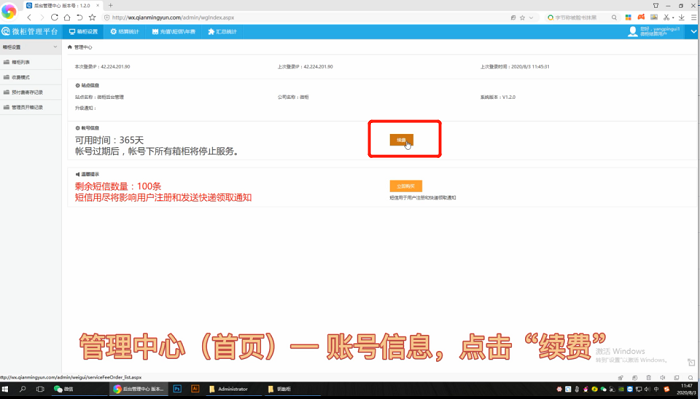Open Illustrator from the taskbar
This screenshot has width=700, height=399.
(x=195, y=389)
